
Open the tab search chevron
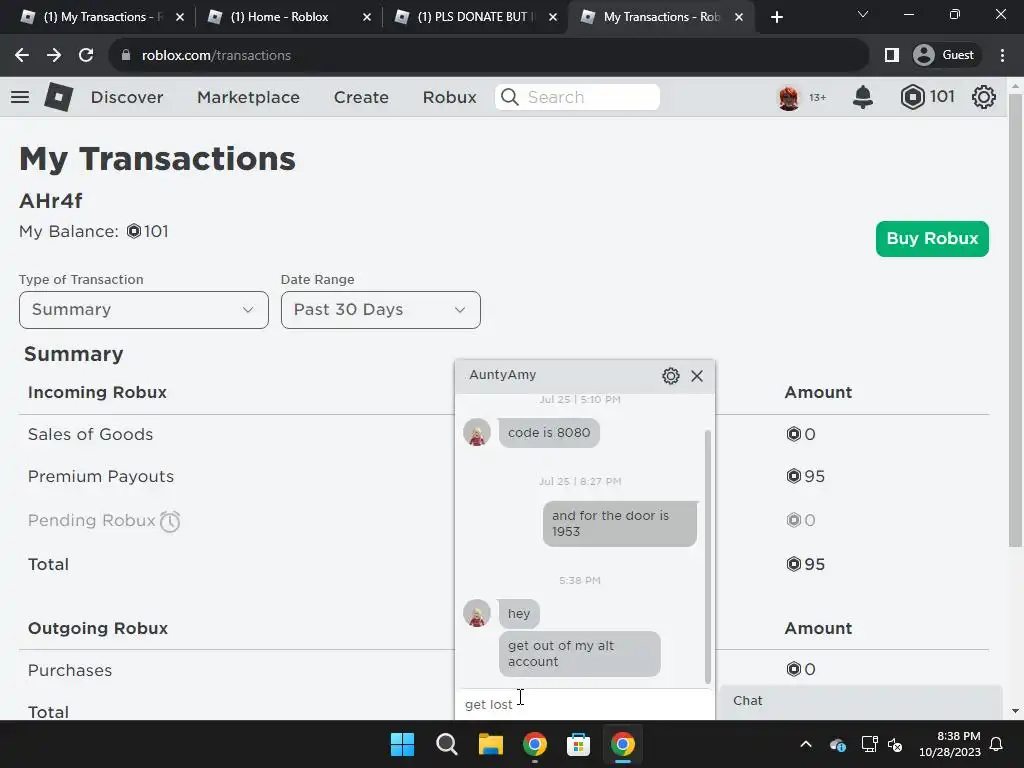coord(863,14)
